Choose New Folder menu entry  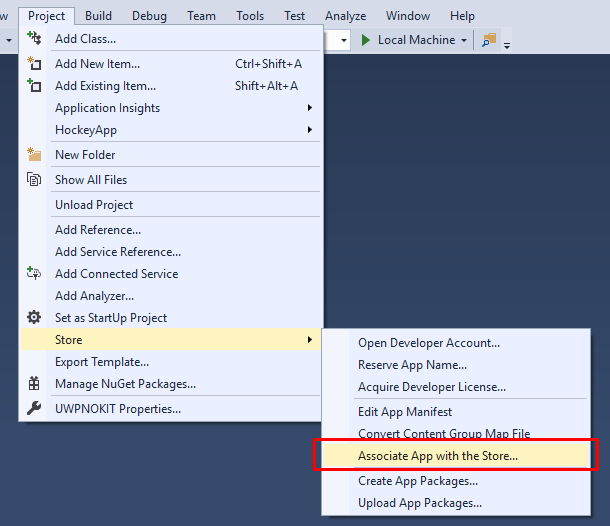(171, 154)
